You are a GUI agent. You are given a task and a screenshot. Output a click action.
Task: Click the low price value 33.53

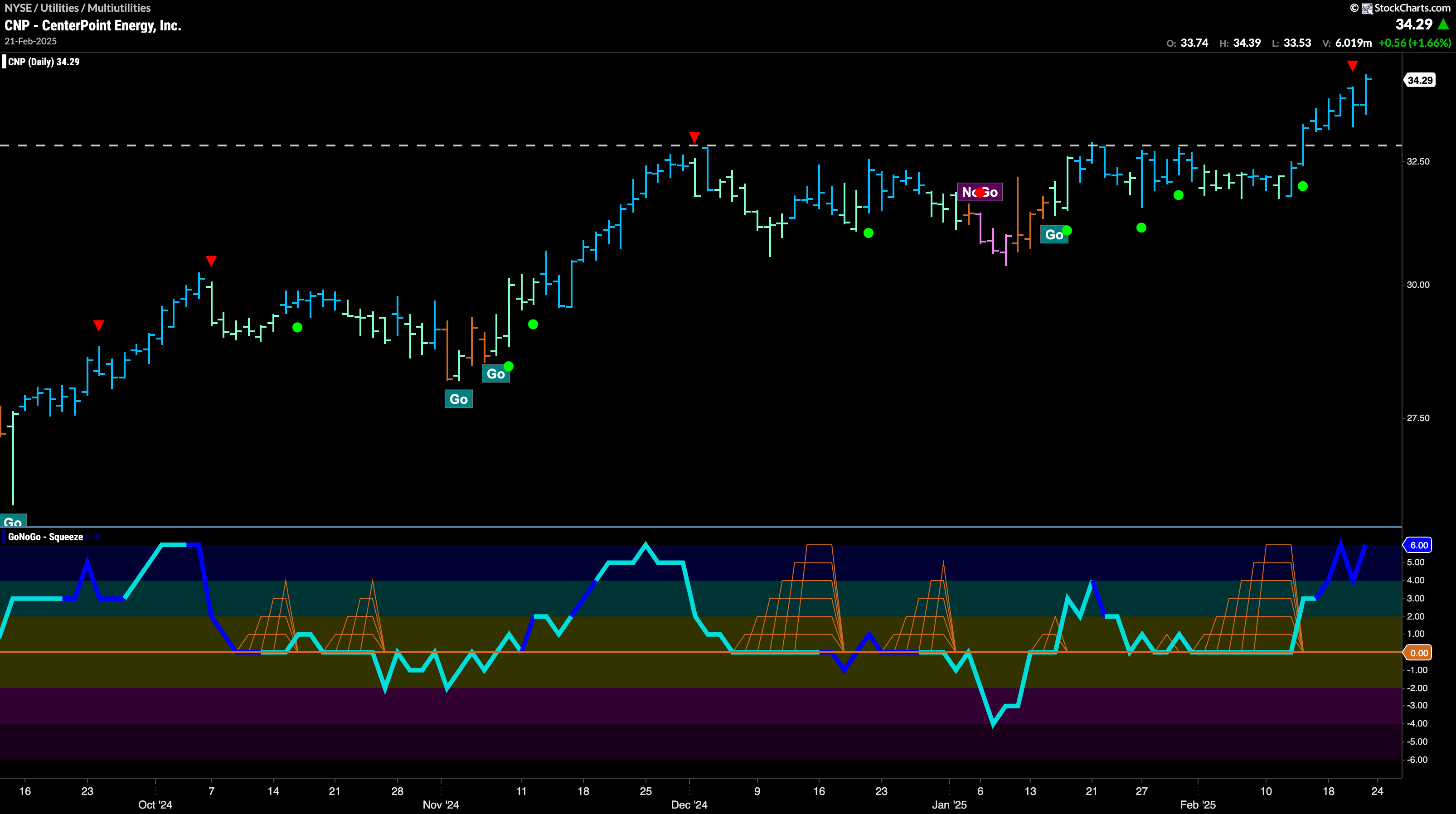1297,43
